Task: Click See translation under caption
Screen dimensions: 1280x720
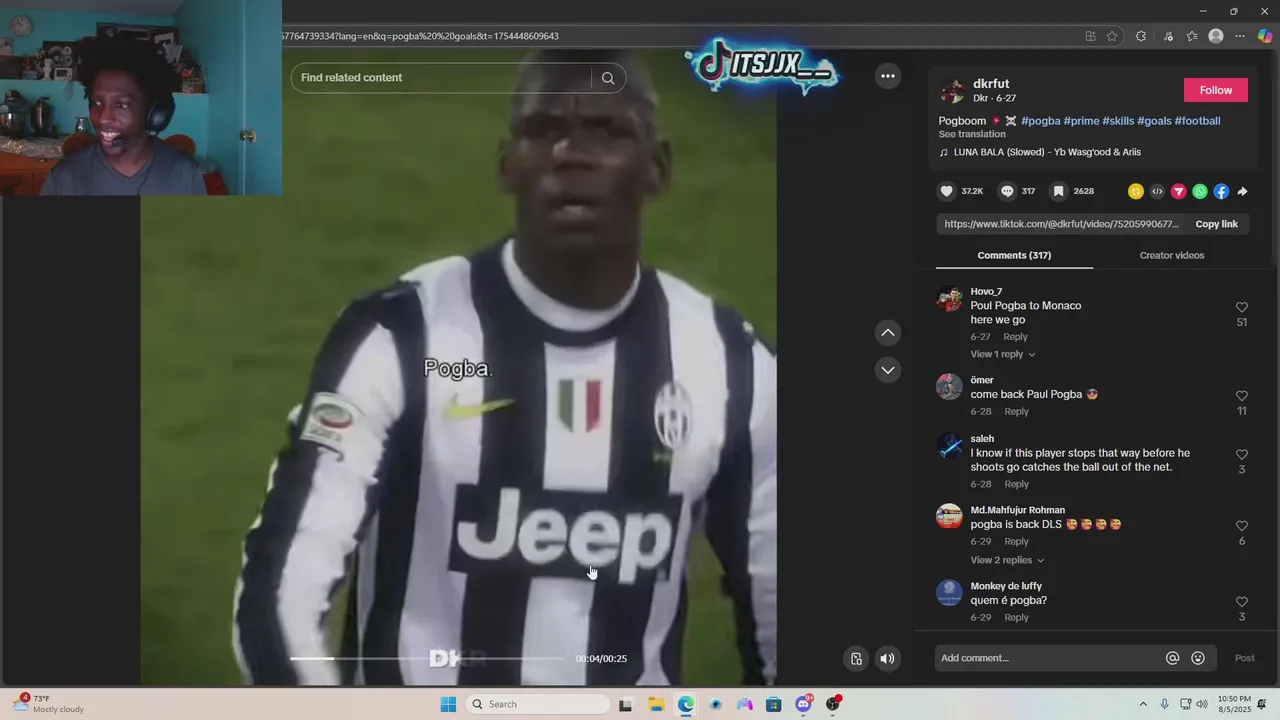Action: (x=972, y=134)
